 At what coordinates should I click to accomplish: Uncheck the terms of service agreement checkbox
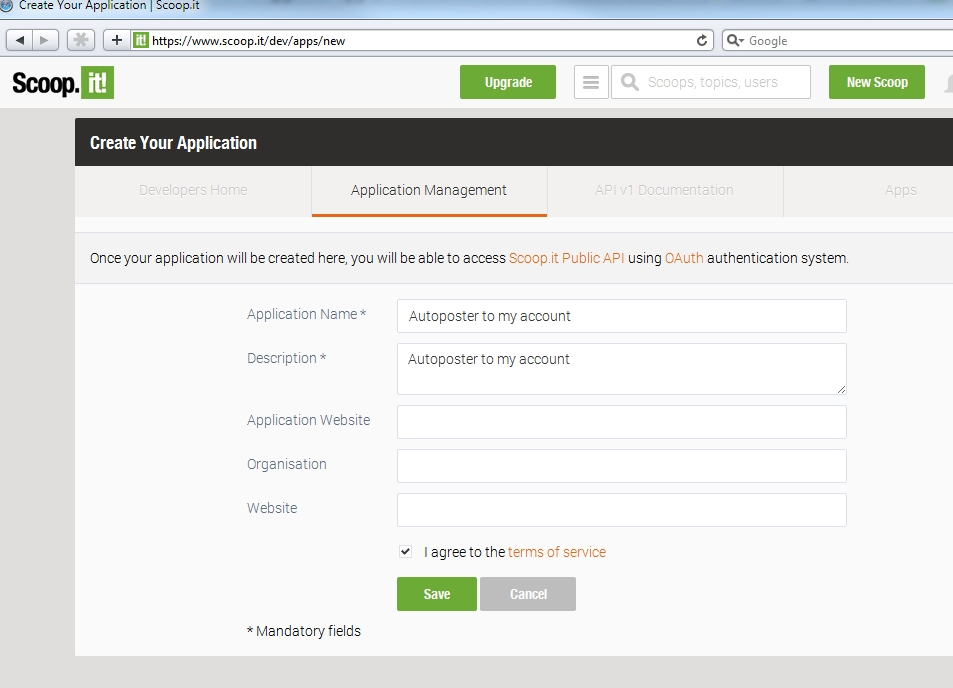405,551
